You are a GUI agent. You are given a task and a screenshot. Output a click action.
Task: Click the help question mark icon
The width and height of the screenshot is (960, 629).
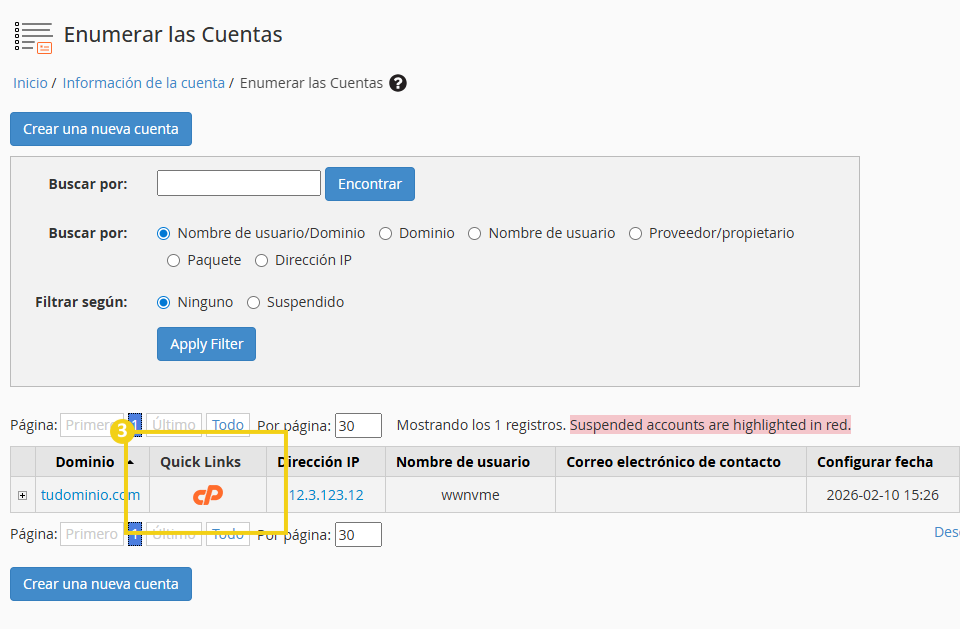tap(398, 83)
